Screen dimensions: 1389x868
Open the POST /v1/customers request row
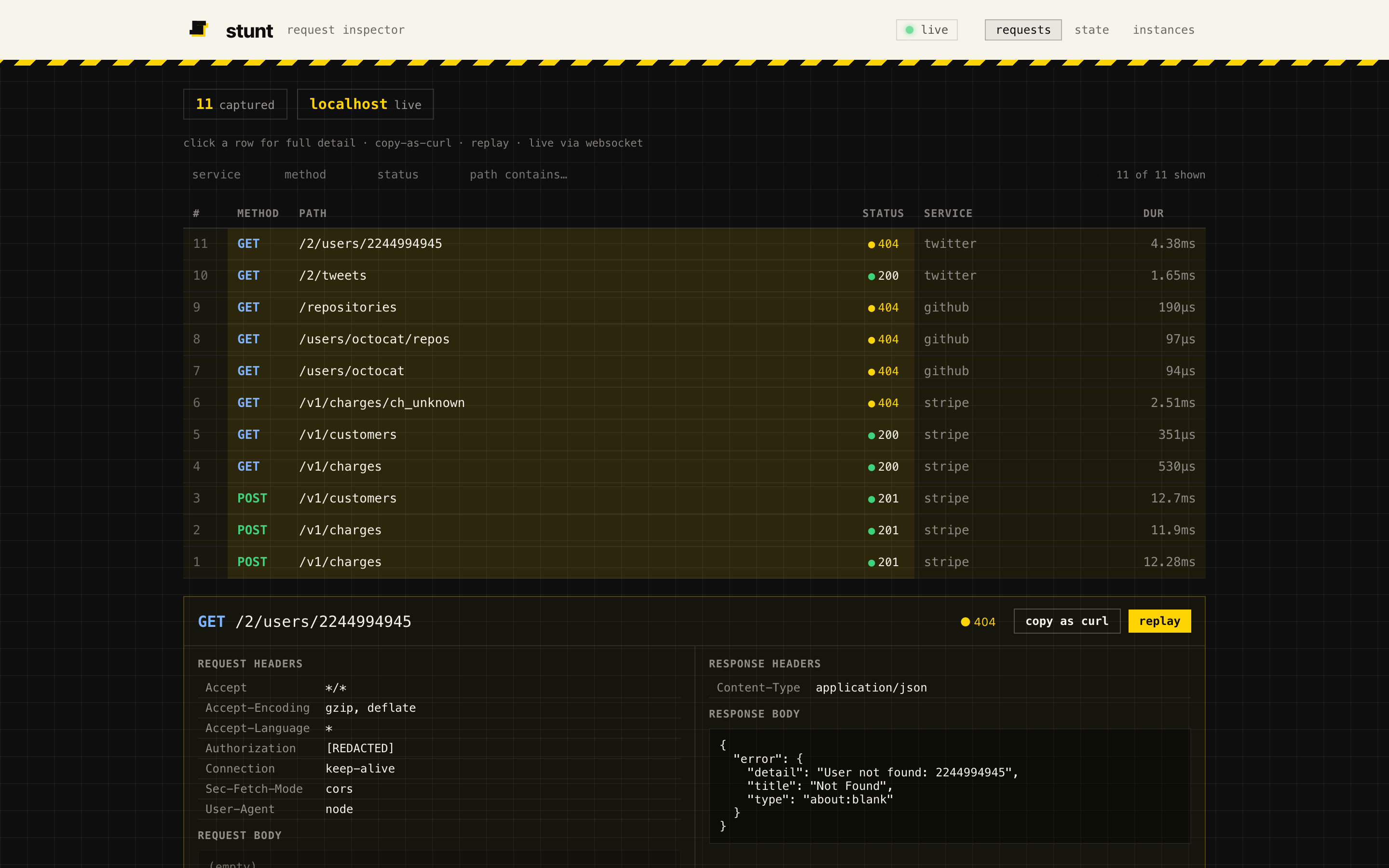point(694,499)
